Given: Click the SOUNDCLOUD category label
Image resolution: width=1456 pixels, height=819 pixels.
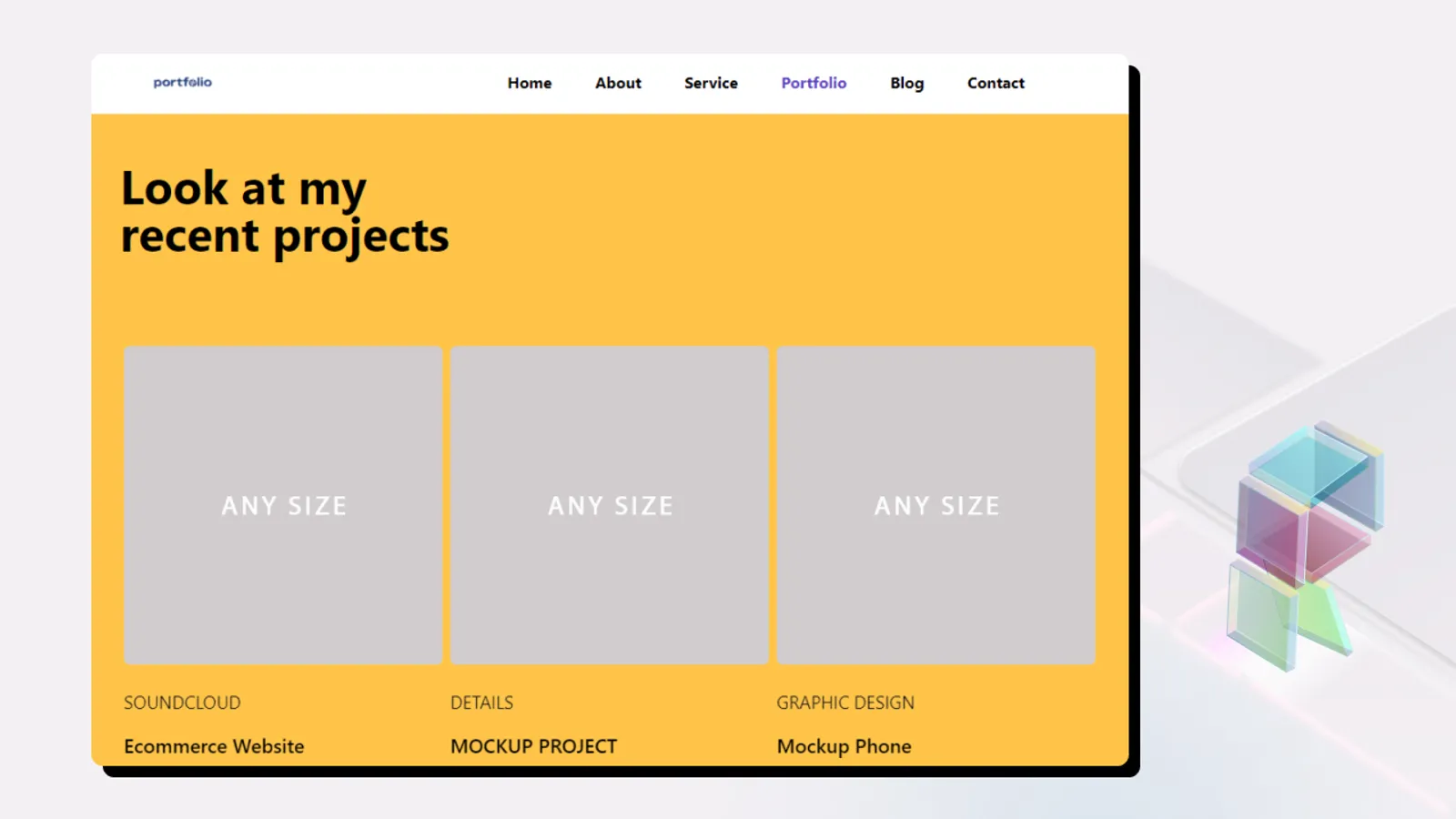Looking at the screenshot, I should pos(182,703).
